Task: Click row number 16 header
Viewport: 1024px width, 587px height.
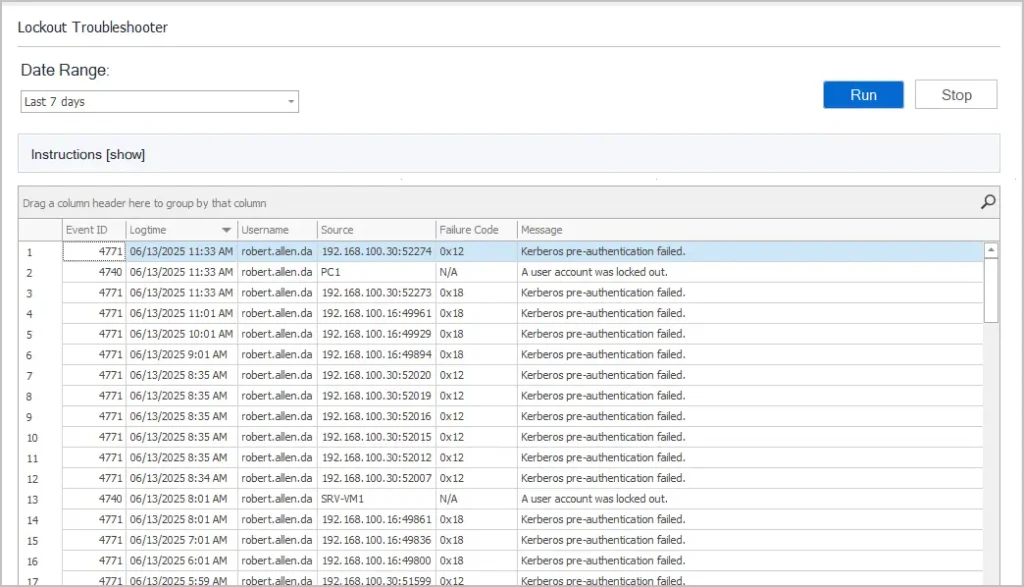Action: pos(40,562)
